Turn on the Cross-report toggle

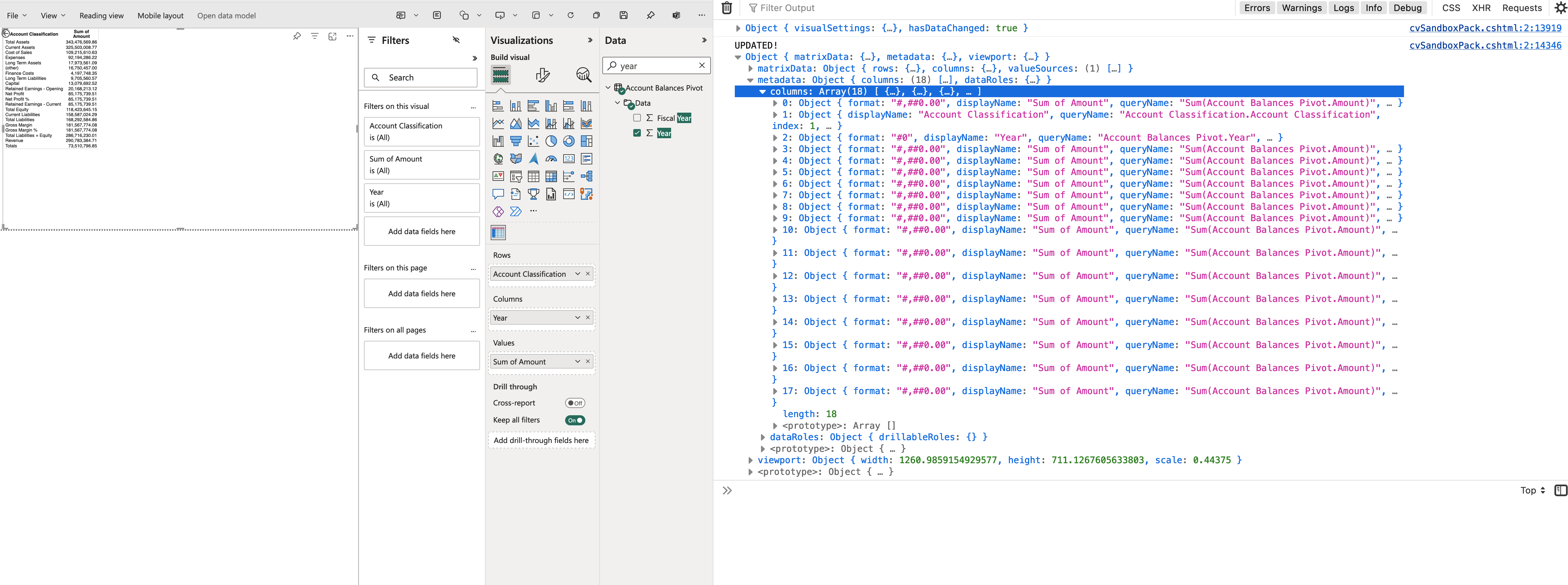tap(575, 402)
